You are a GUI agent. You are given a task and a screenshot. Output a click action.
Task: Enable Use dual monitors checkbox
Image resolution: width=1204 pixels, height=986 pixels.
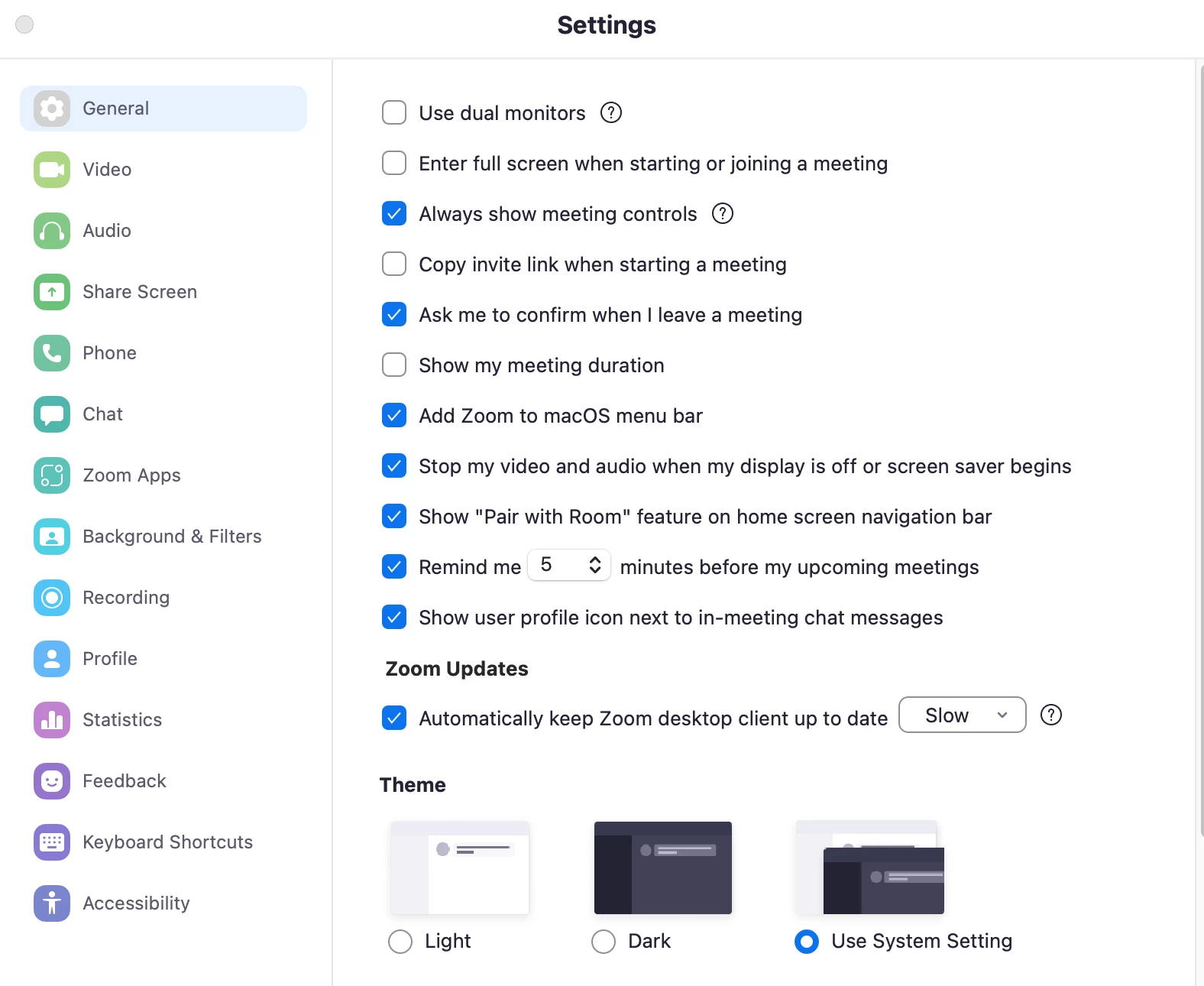[x=394, y=112]
